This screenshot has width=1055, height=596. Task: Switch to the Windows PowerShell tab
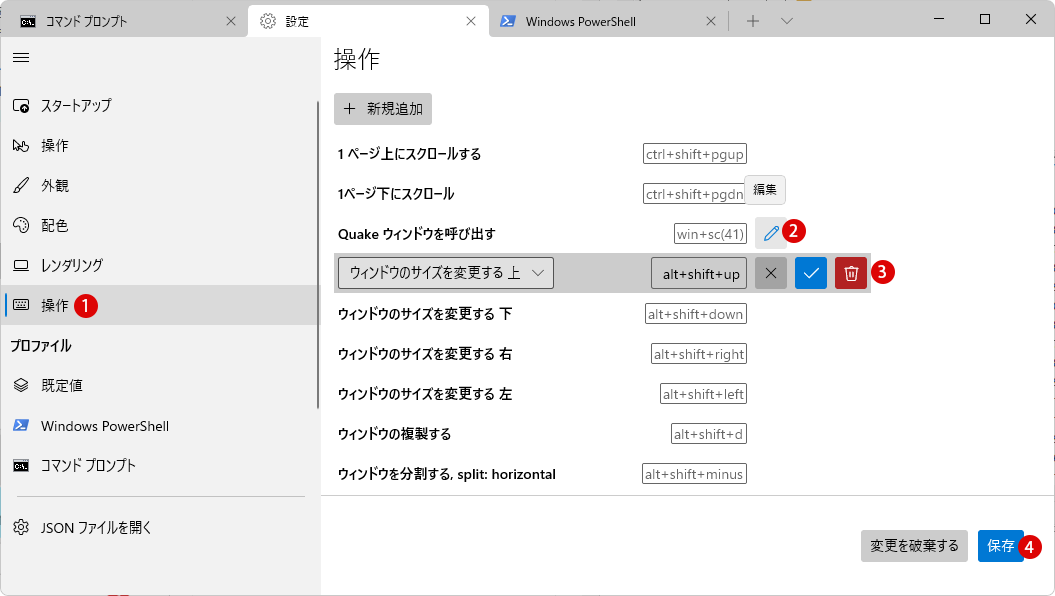[609, 22]
